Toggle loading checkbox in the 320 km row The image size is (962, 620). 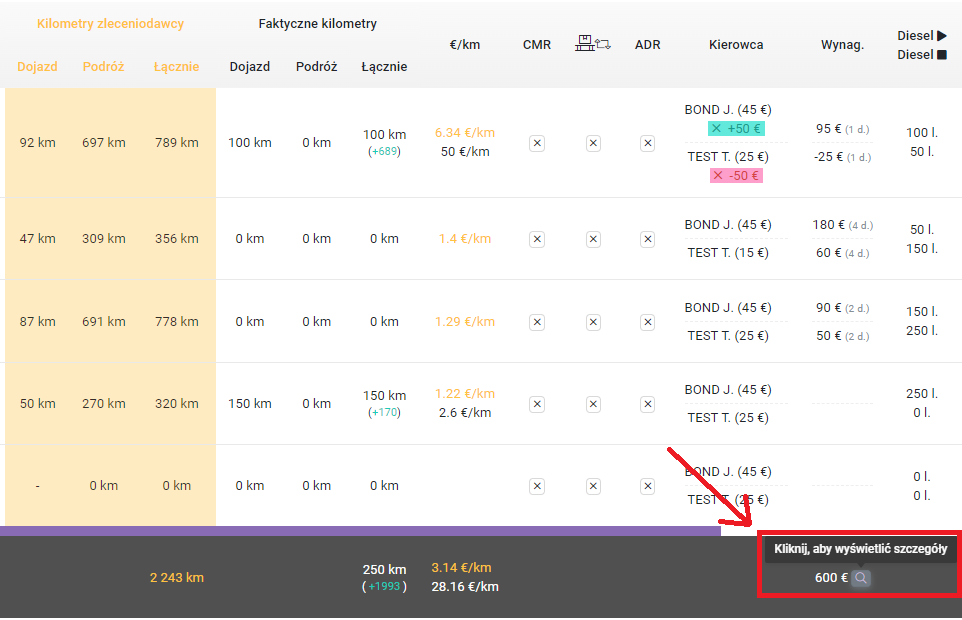click(x=593, y=404)
